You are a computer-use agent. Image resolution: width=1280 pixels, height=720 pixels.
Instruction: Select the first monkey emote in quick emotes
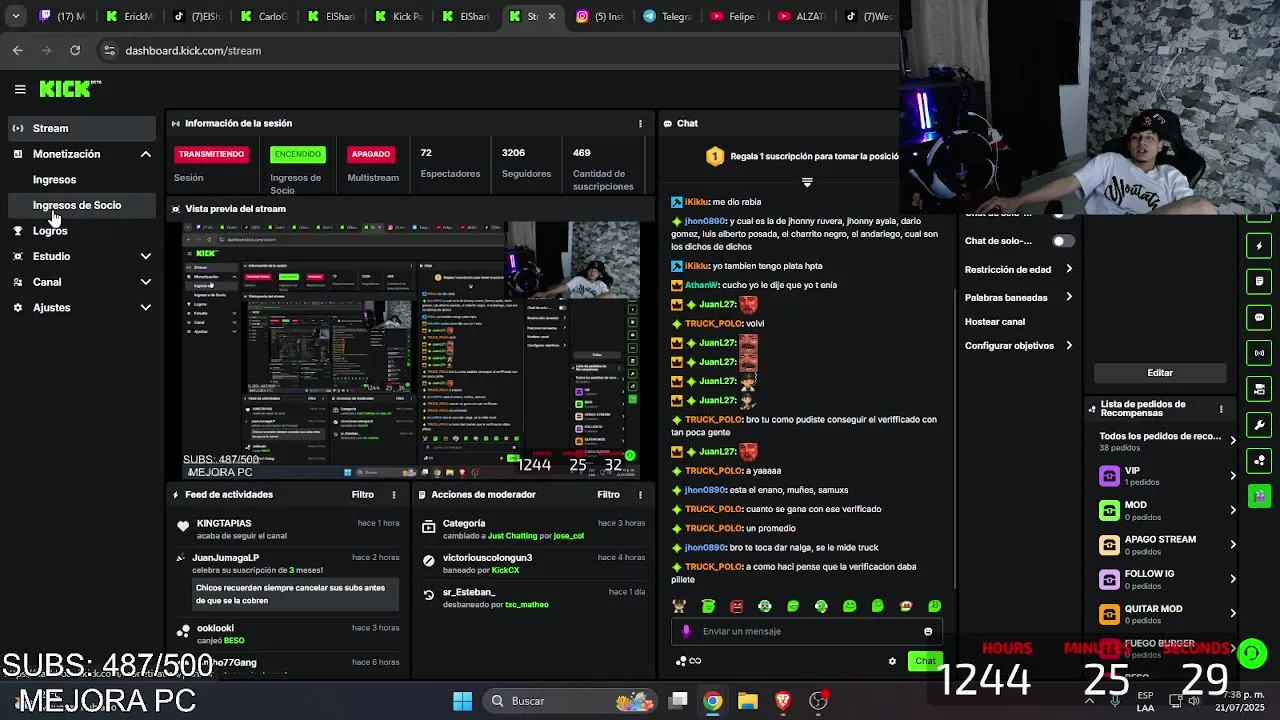click(x=679, y=606)
